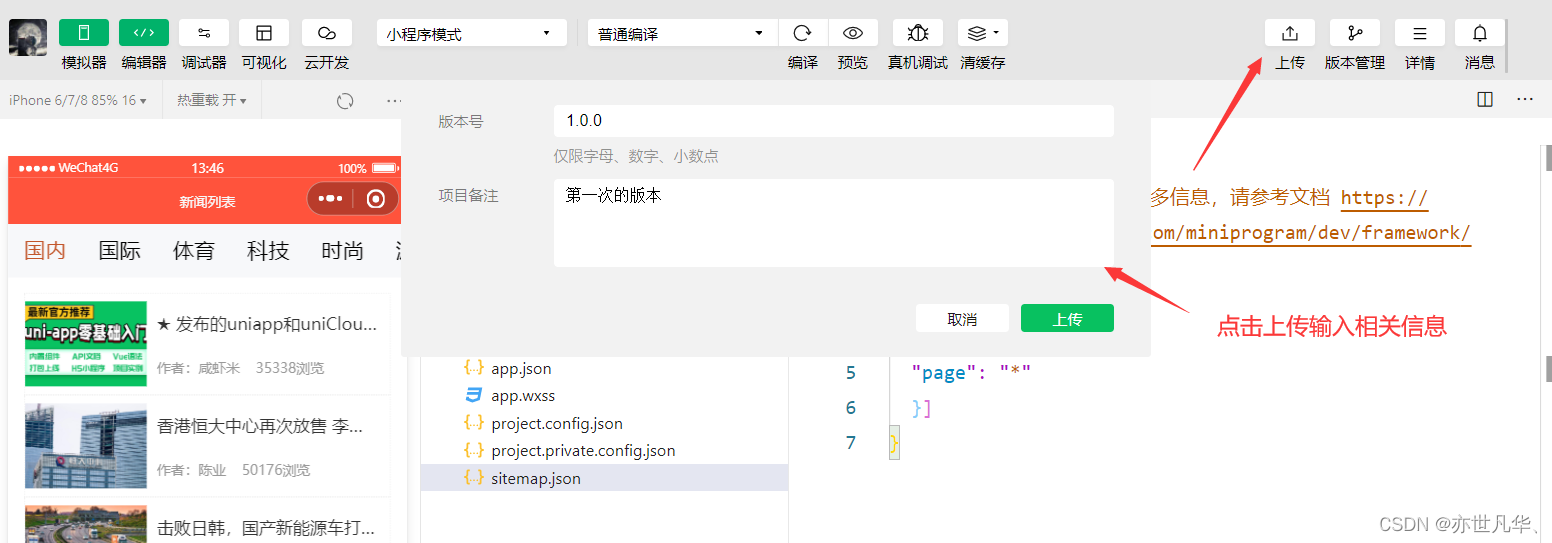Open the notifications bell icon
The height and width of the screenshot is (543, 1552).
(x=1480, y=33)
